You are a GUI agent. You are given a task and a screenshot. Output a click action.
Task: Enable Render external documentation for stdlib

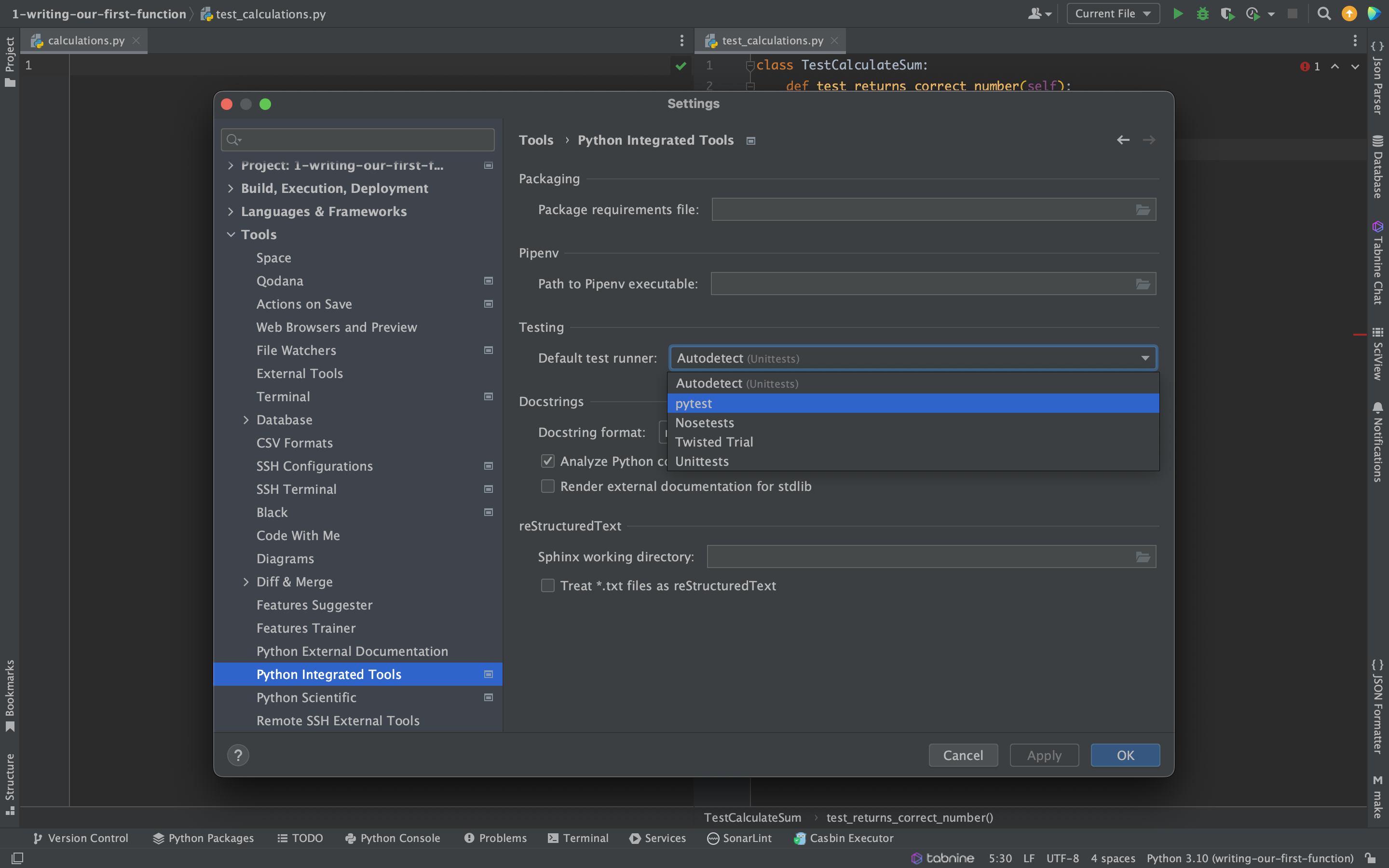pos(547,486)
